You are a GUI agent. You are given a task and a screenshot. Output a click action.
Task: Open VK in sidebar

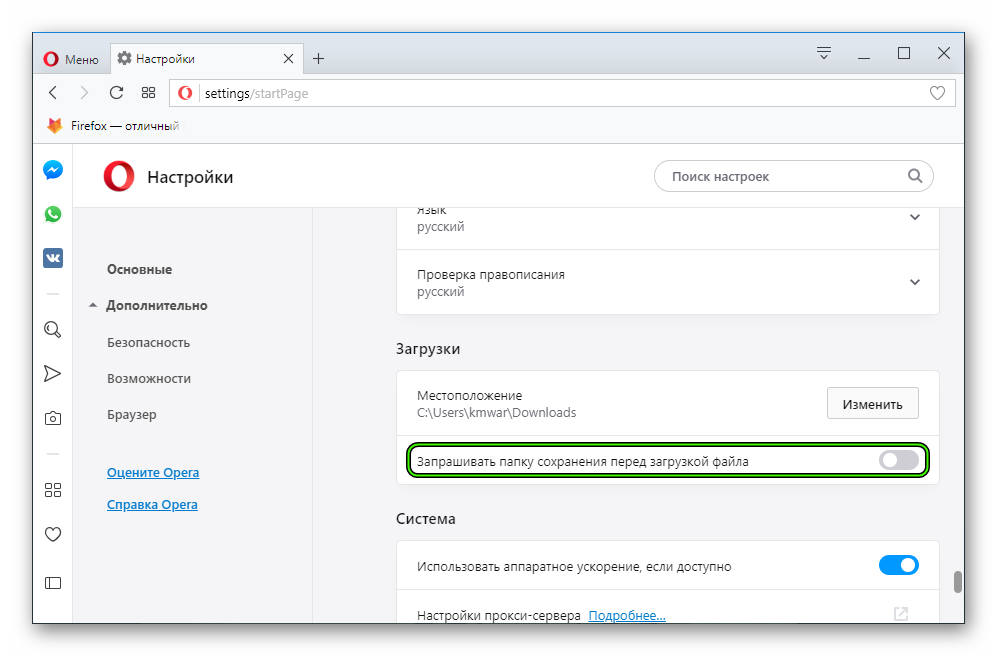pyautogui.click(x=53, y=258)
